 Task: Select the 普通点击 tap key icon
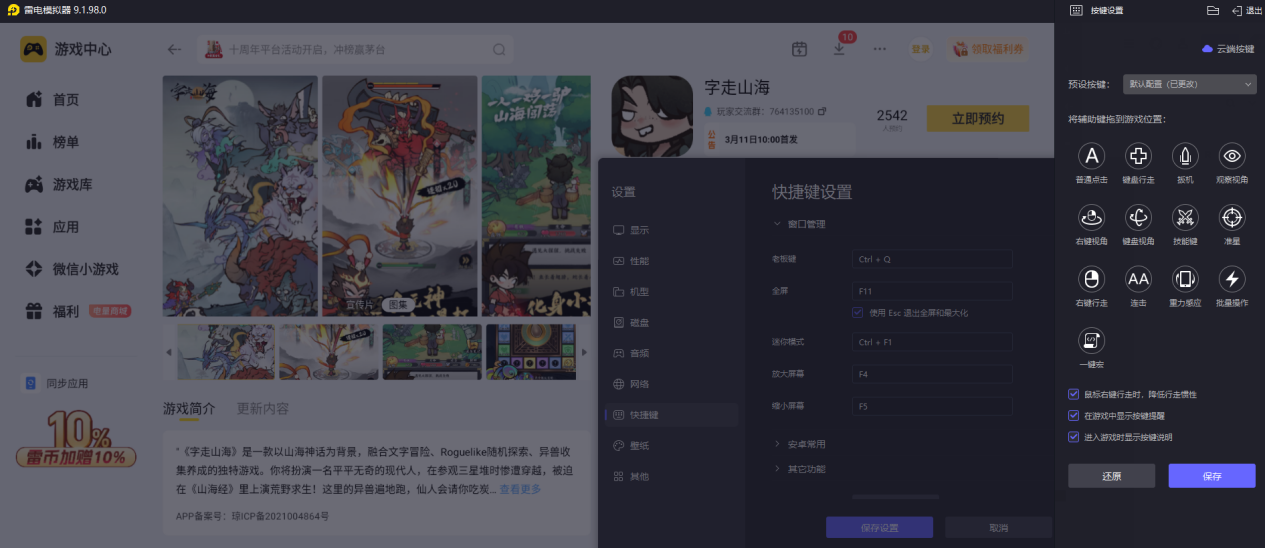[1092, 156]
